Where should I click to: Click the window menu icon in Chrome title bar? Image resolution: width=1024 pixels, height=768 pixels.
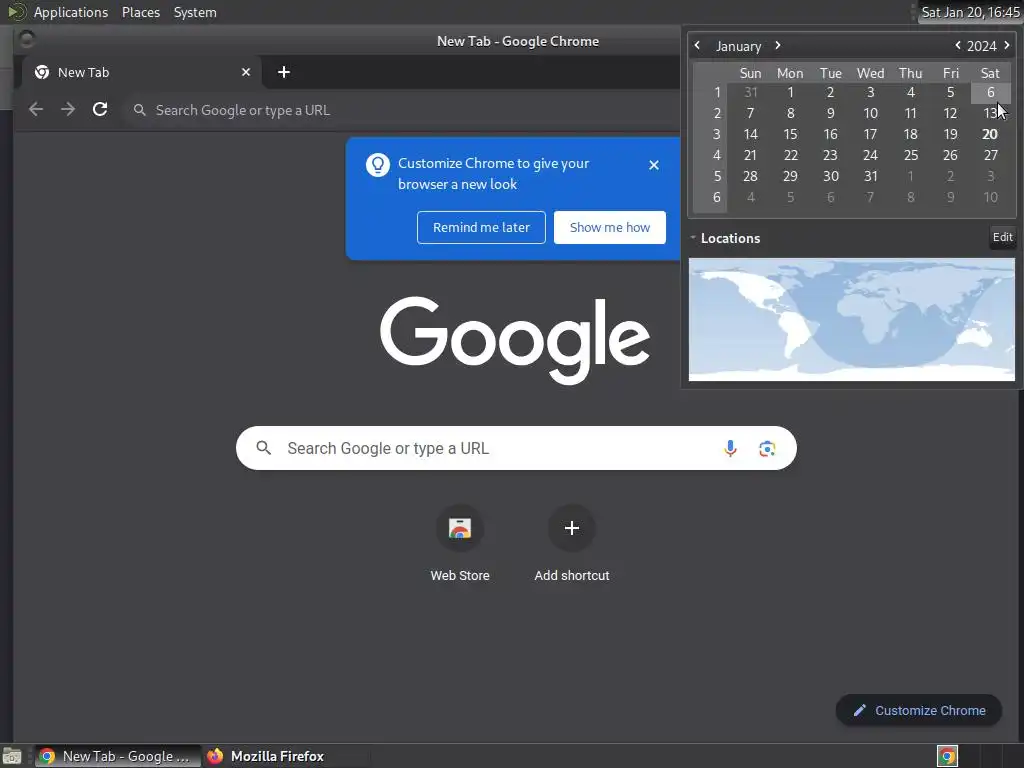(x=27, y=40)
